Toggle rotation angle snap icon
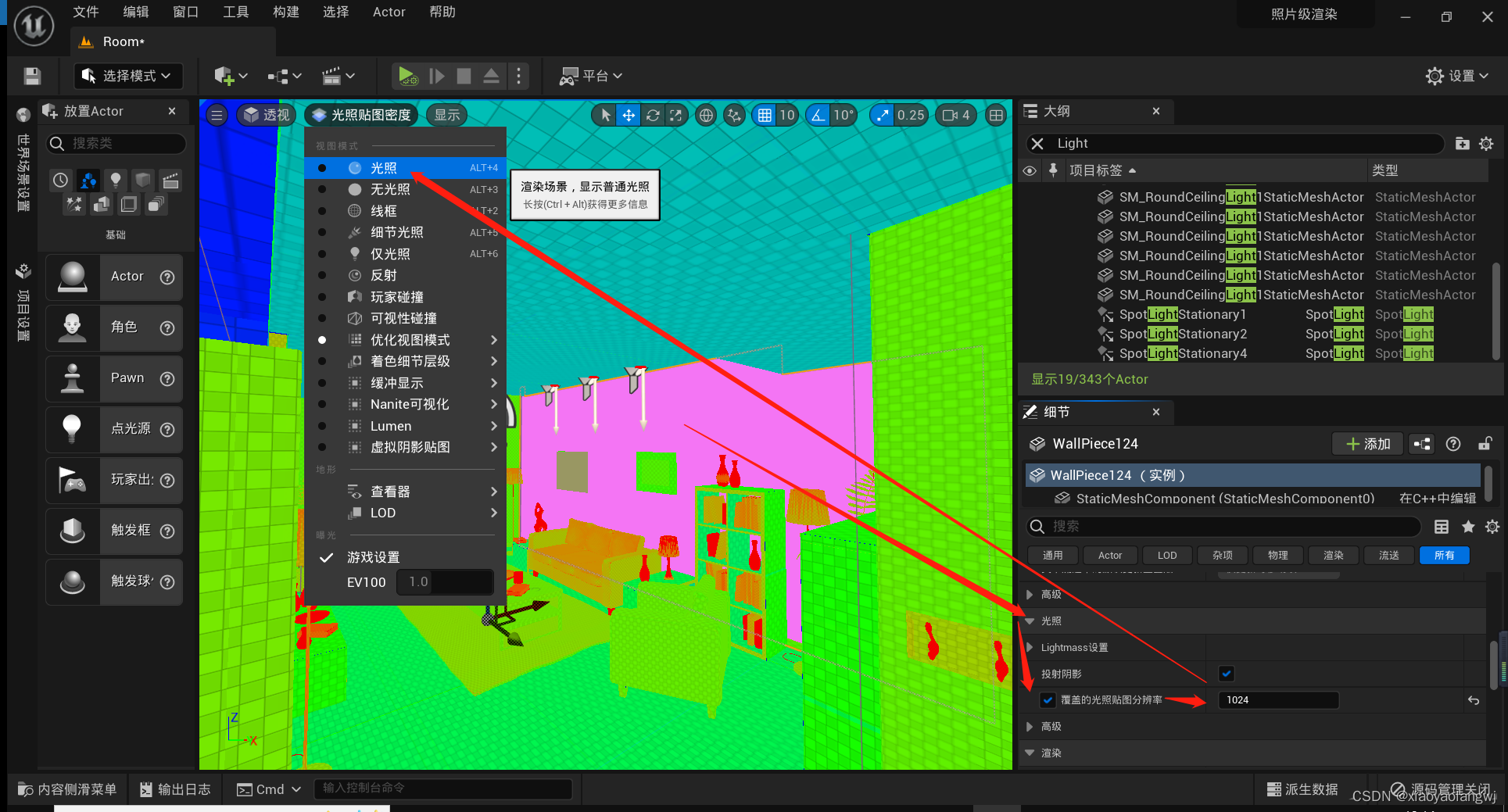The image size is (1508, 812). tap(818, 116)
